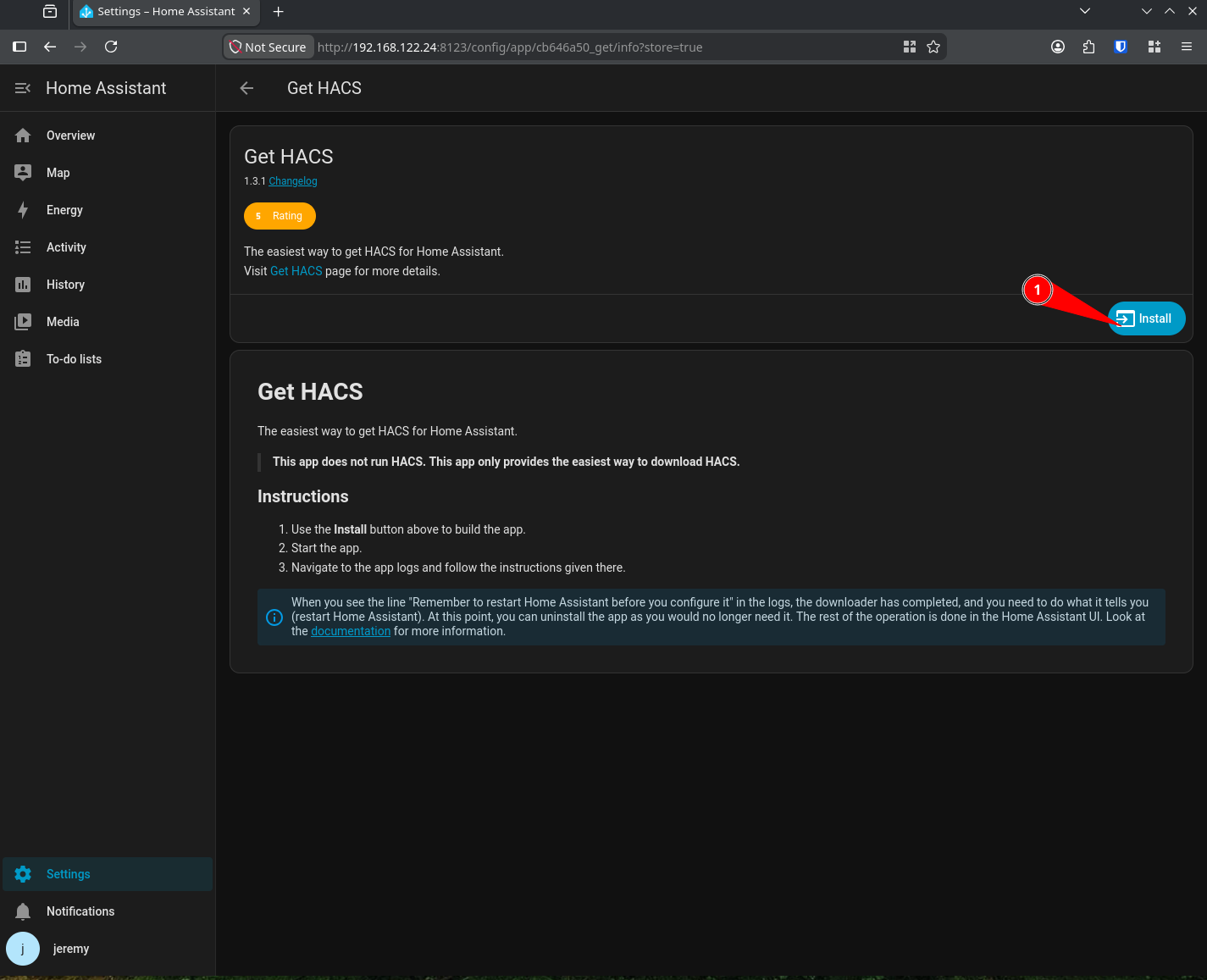
Task: Open the browser account profile icon
Action: coord(1058,47)
